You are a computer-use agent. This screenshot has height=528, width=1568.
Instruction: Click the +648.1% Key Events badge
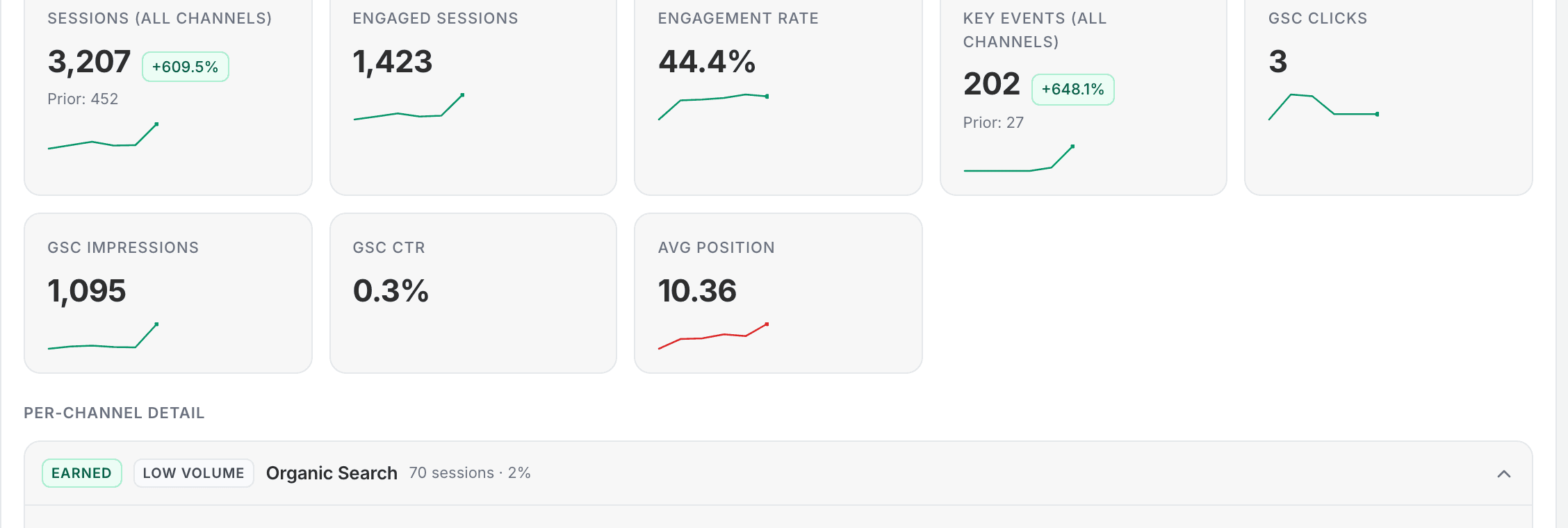[x=1072, y=89]
